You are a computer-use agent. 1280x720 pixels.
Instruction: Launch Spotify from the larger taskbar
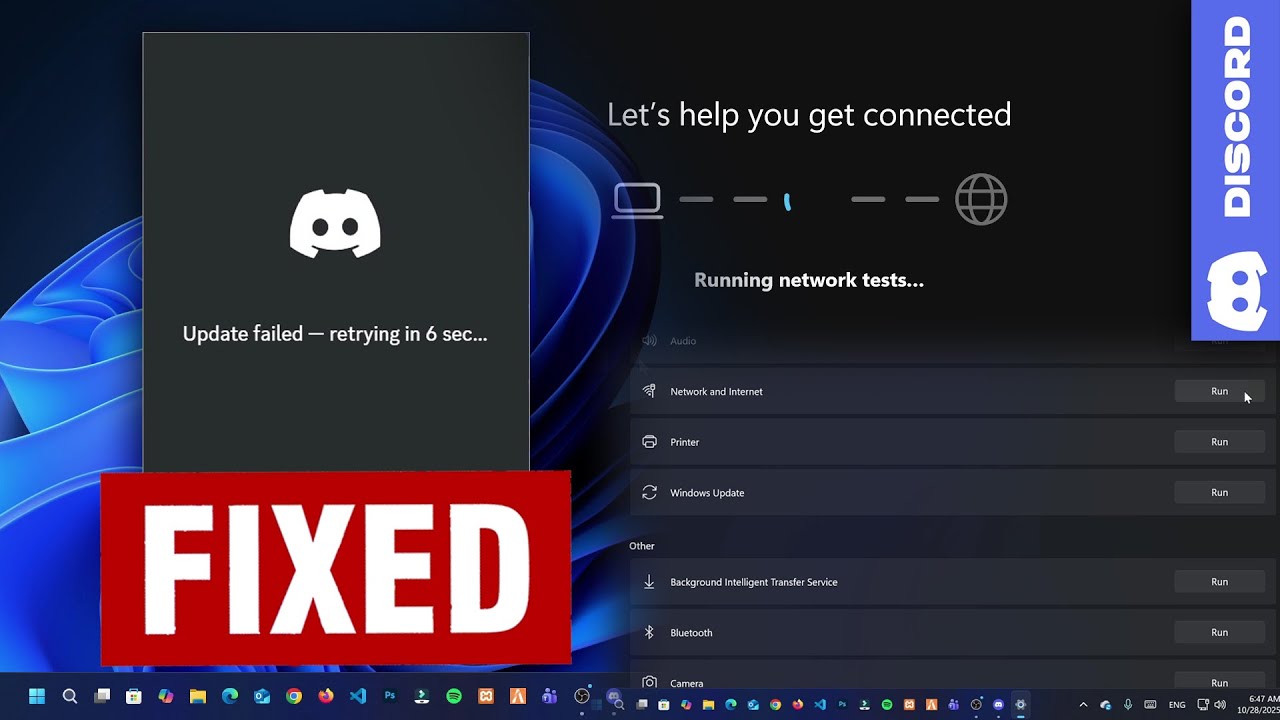[454, 696]
